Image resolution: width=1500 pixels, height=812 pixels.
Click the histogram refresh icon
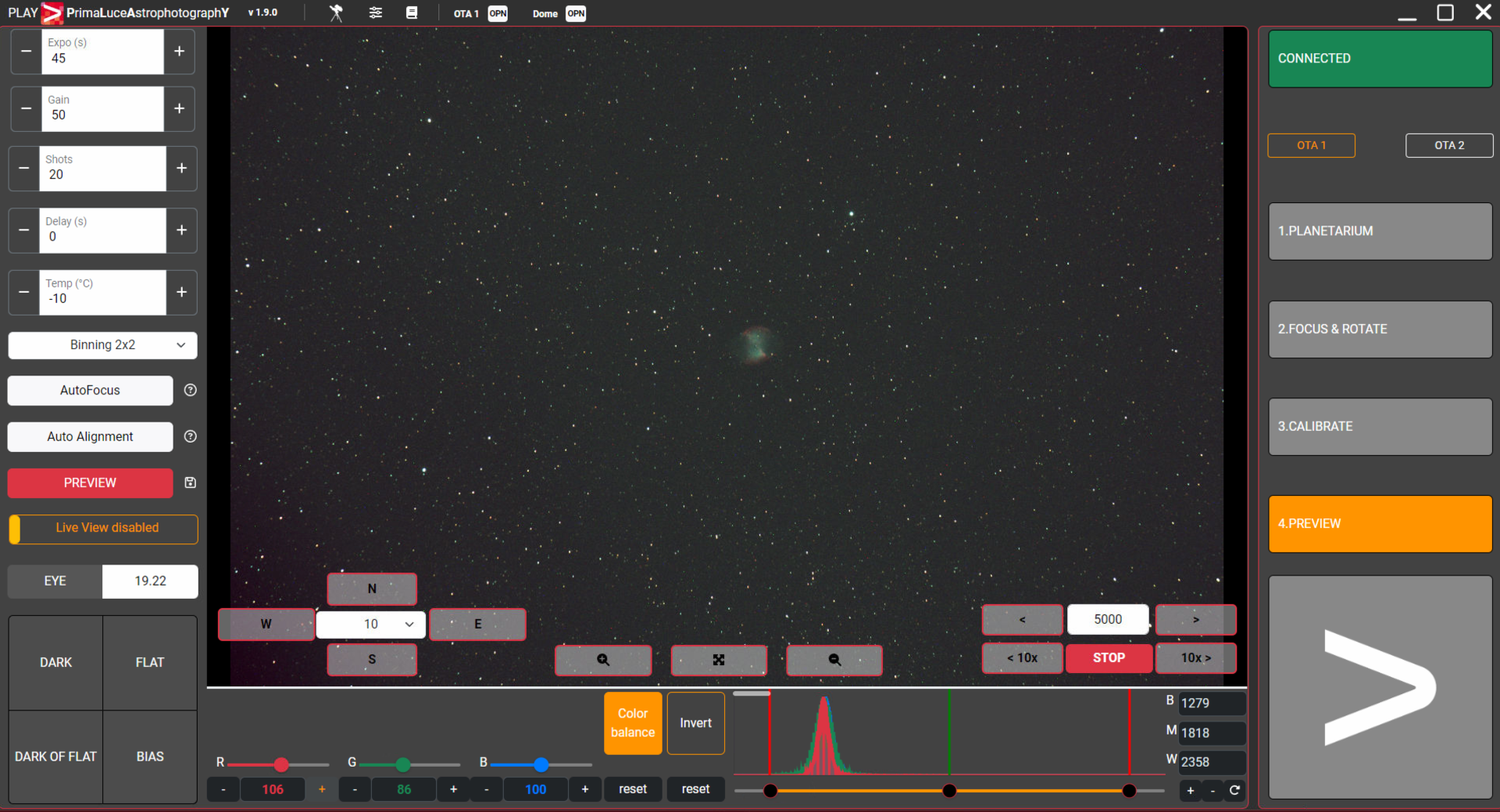1234,790
